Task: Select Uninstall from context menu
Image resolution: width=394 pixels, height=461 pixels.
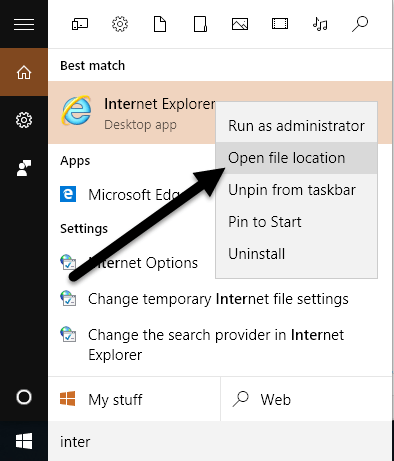Action: pyautogui.click(x=296, y=254)
